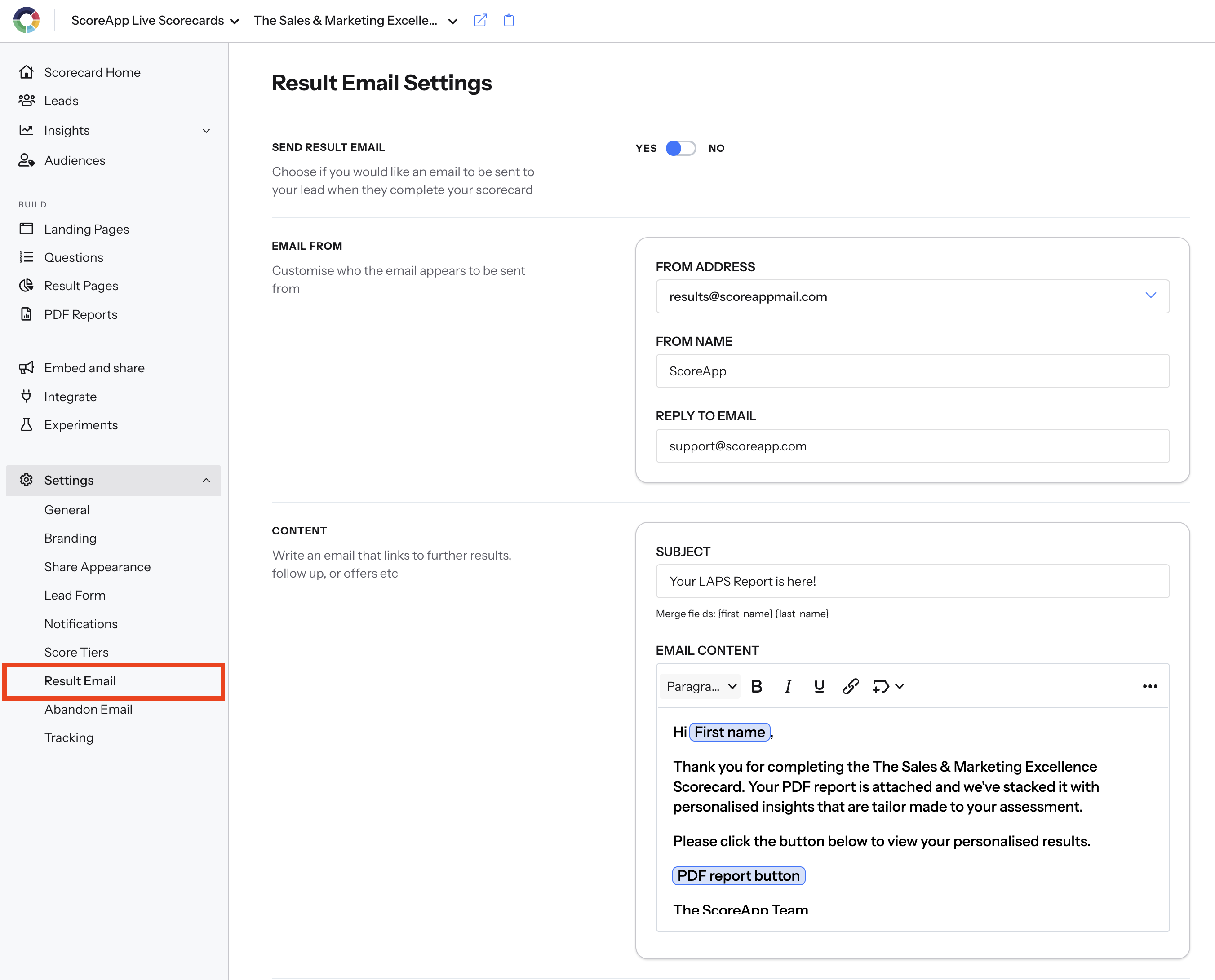Viewport: 1215px width, 980px height.
Task: Open Abandon Email settings
Action: click(88, 709)
